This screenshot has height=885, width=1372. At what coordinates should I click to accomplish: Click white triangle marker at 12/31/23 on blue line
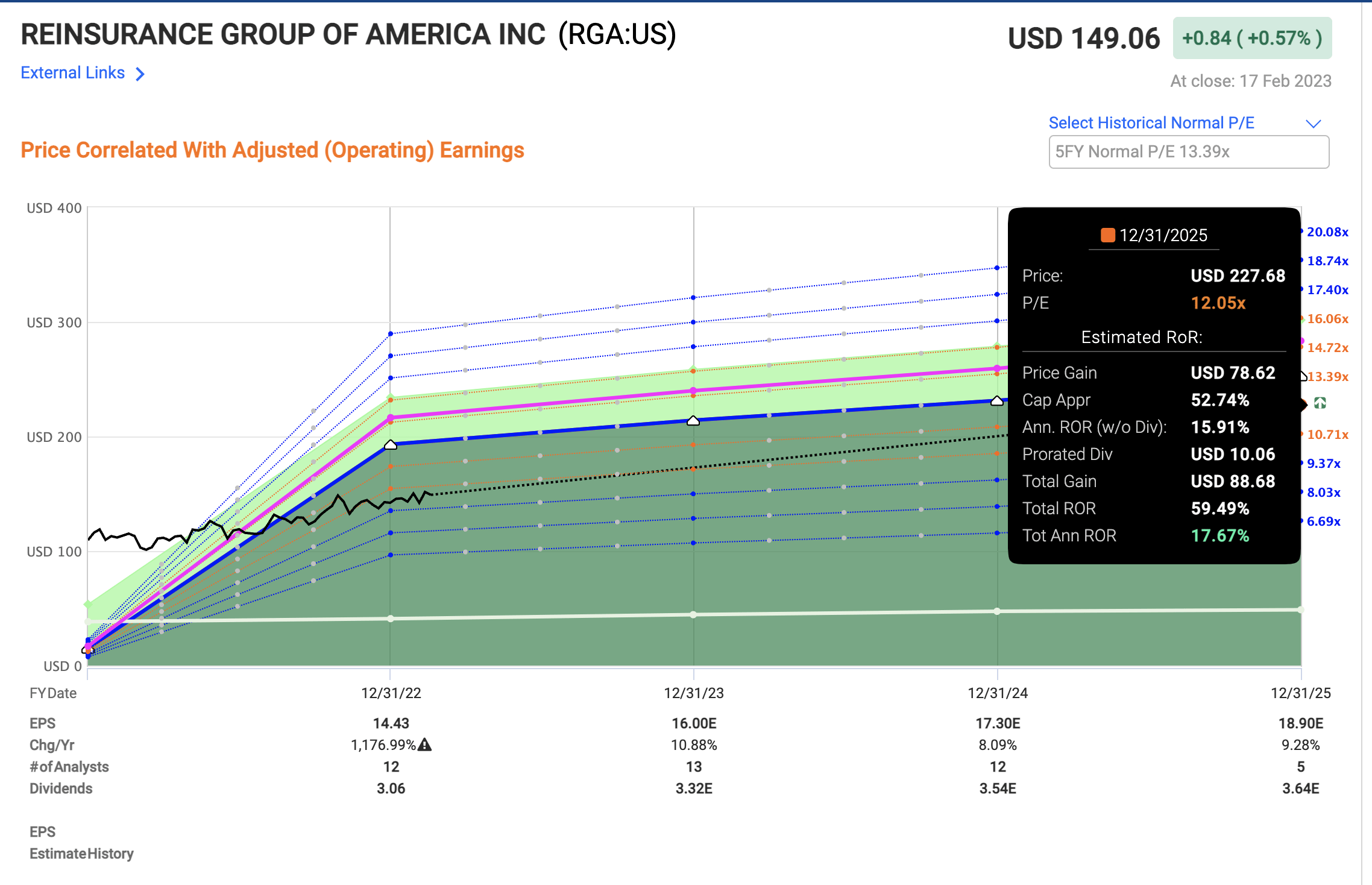tap(693, 420)
